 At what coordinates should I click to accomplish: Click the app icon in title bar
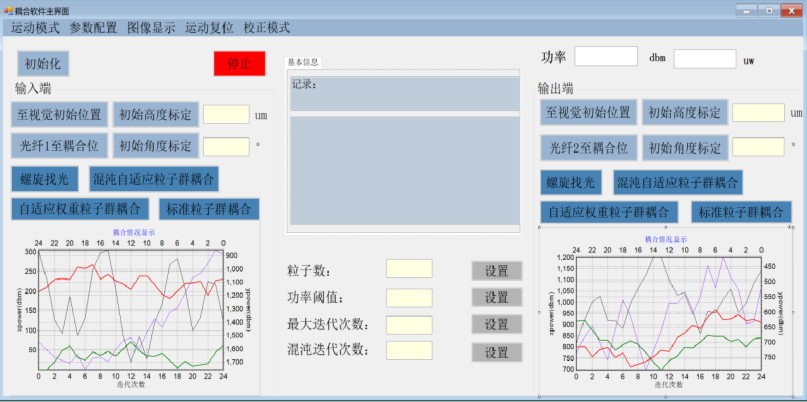(7, 10)
